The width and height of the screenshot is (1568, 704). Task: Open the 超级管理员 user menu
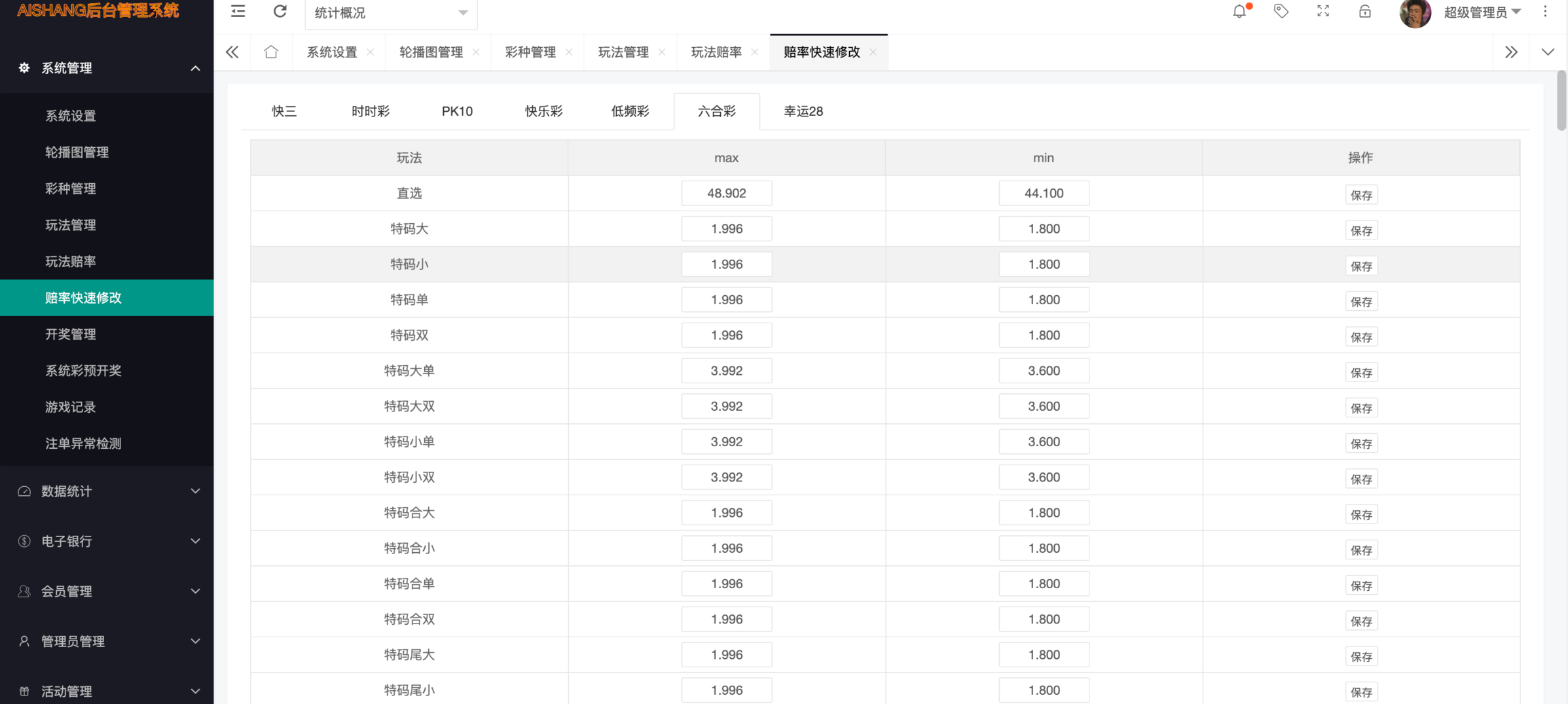[x=1481, y=12]
